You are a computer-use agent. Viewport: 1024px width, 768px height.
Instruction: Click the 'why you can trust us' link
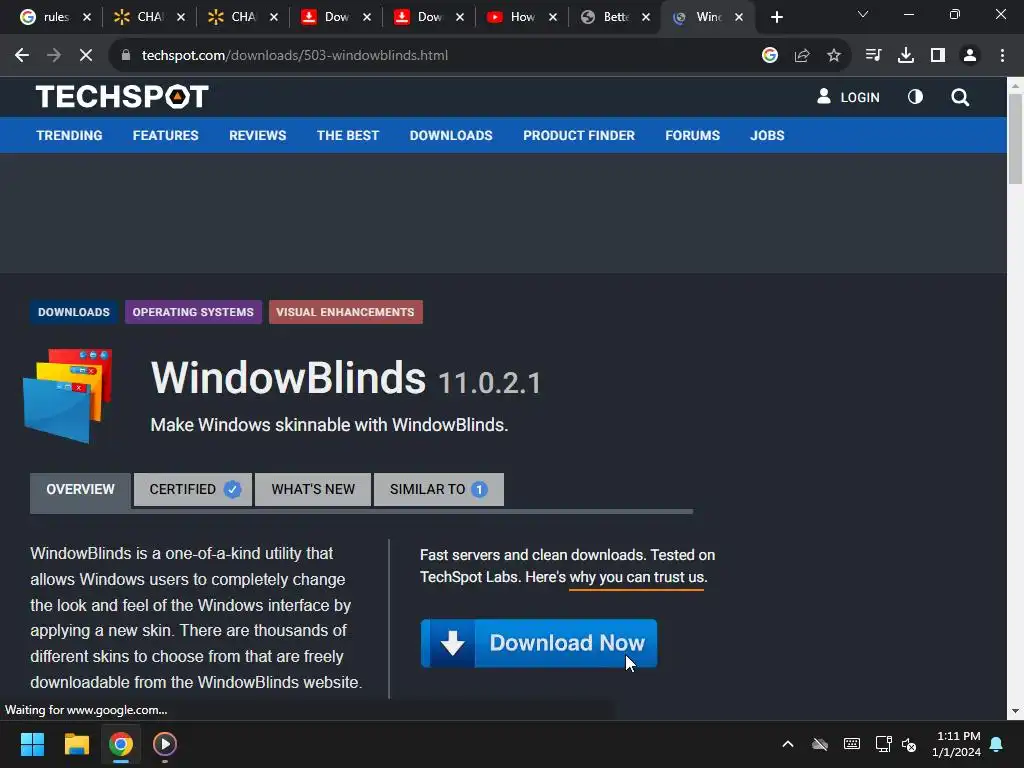pos(637,577)
